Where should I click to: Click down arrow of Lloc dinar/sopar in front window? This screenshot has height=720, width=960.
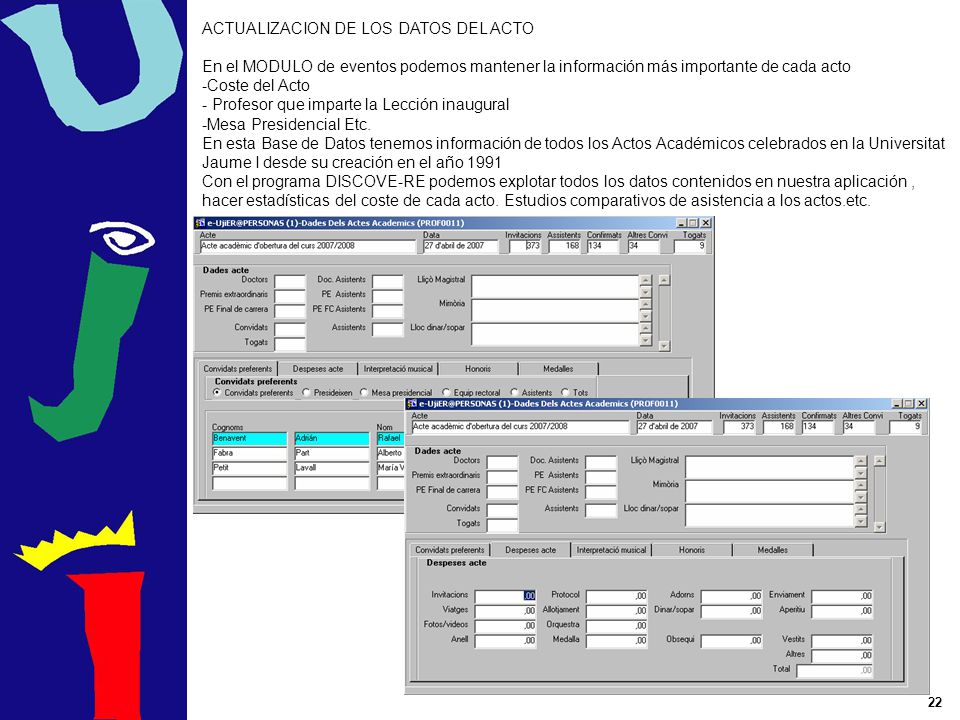(x=861, y=521)
